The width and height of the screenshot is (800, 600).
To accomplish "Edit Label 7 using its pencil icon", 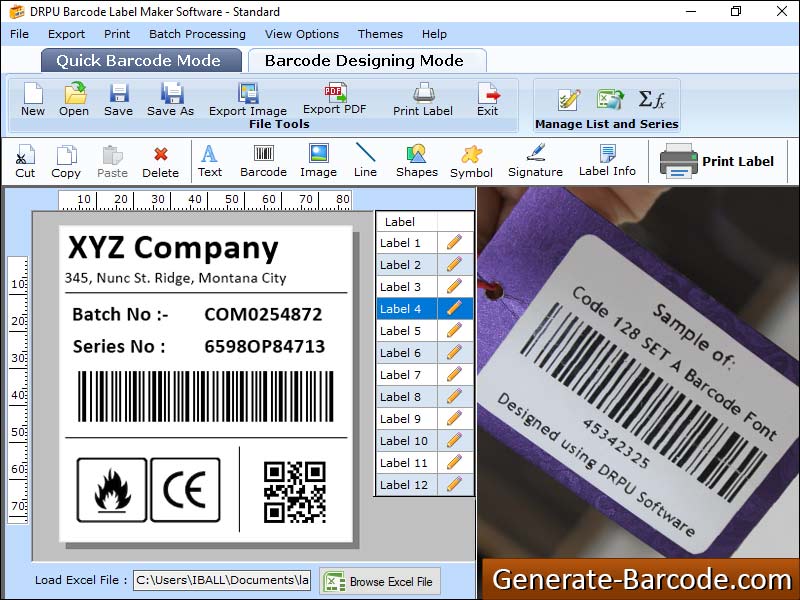I will pos(455,374).
